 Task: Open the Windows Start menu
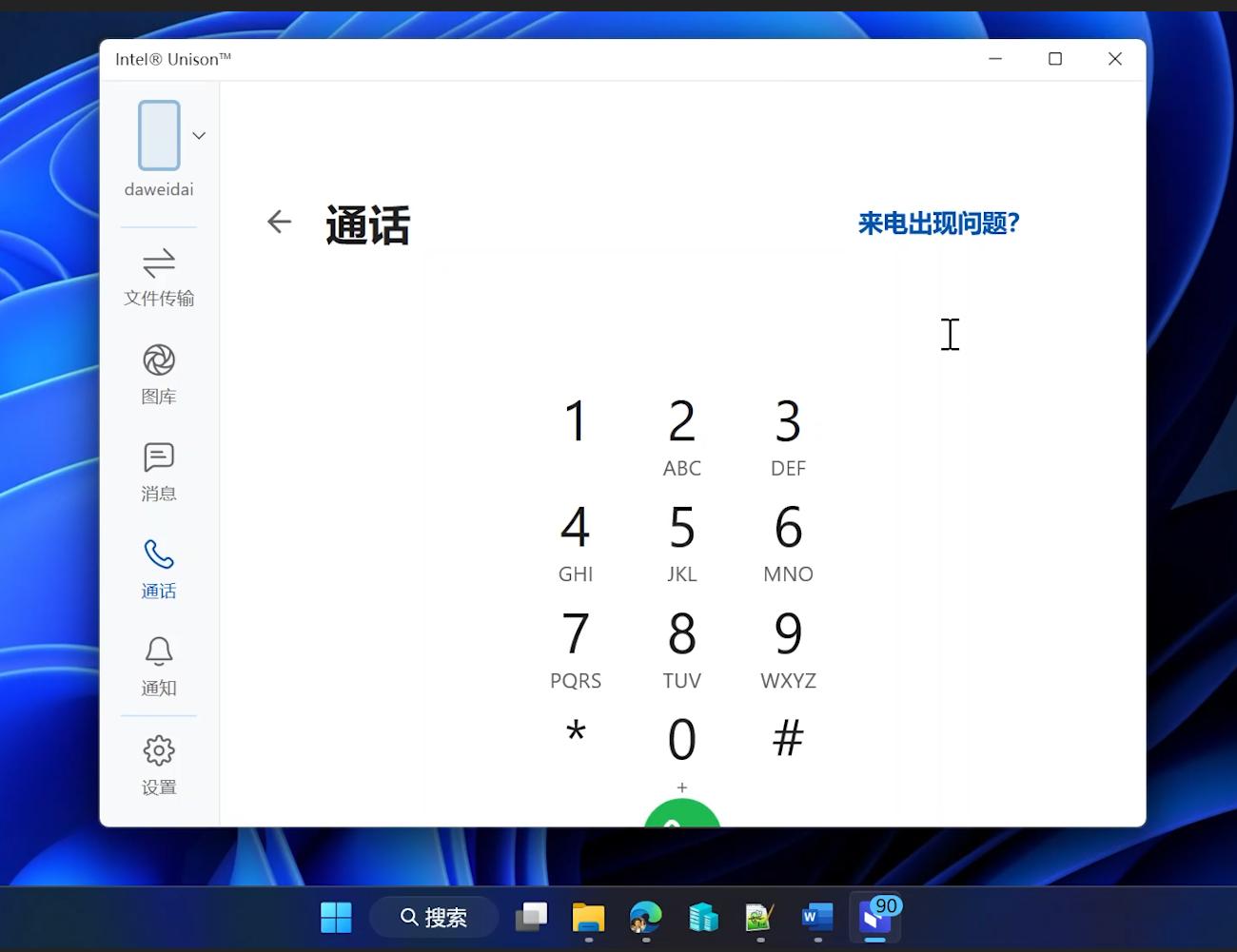pos(336,917)
